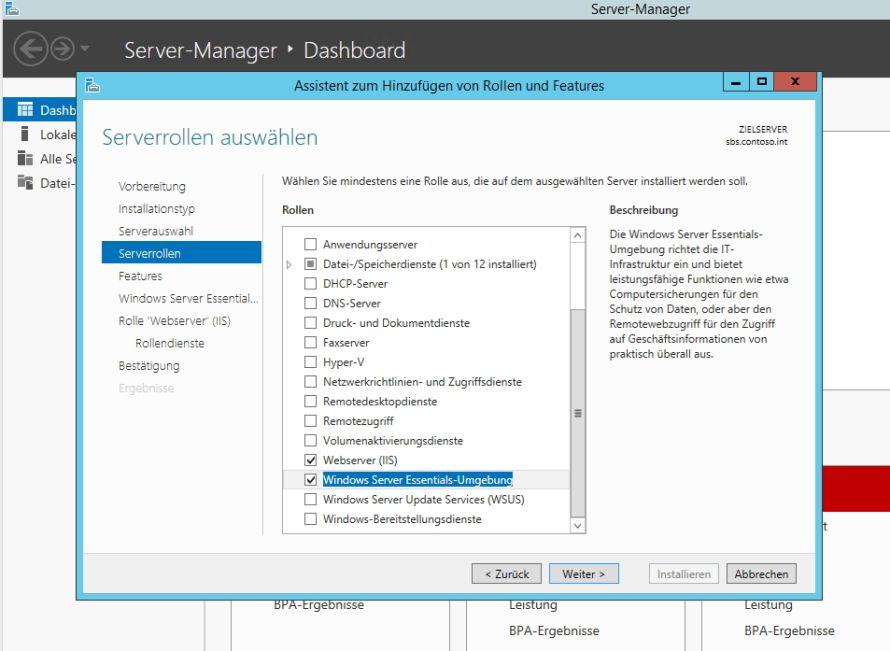The width and height of the screenshot is (890, 651).
Task: Check the Remotedesktopdienste checkbox
Action: point(310,401)
